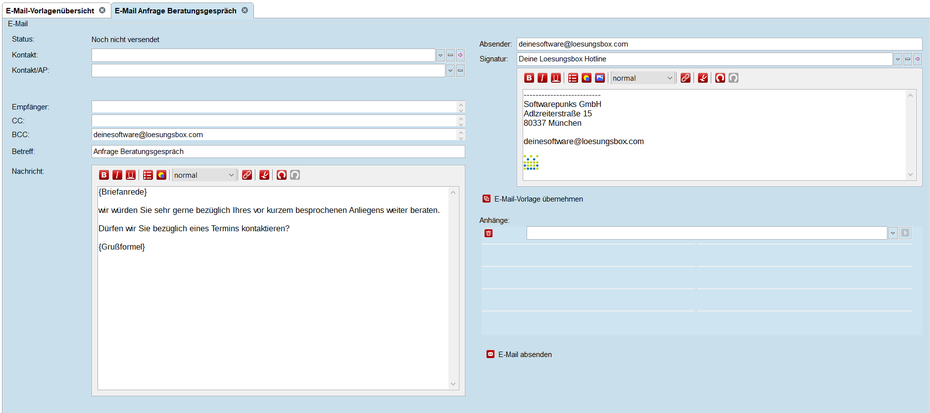Click the Betreff subject field

click(278, 151)
